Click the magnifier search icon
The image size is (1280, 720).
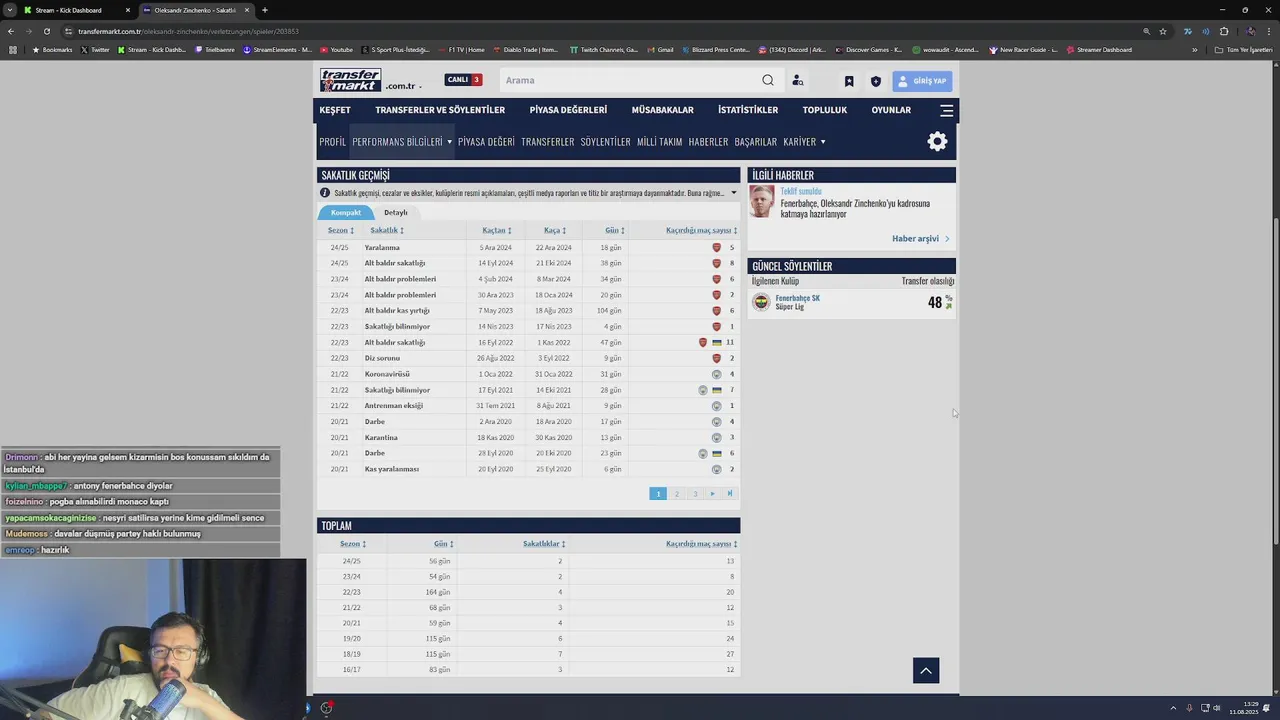(767, 80)
